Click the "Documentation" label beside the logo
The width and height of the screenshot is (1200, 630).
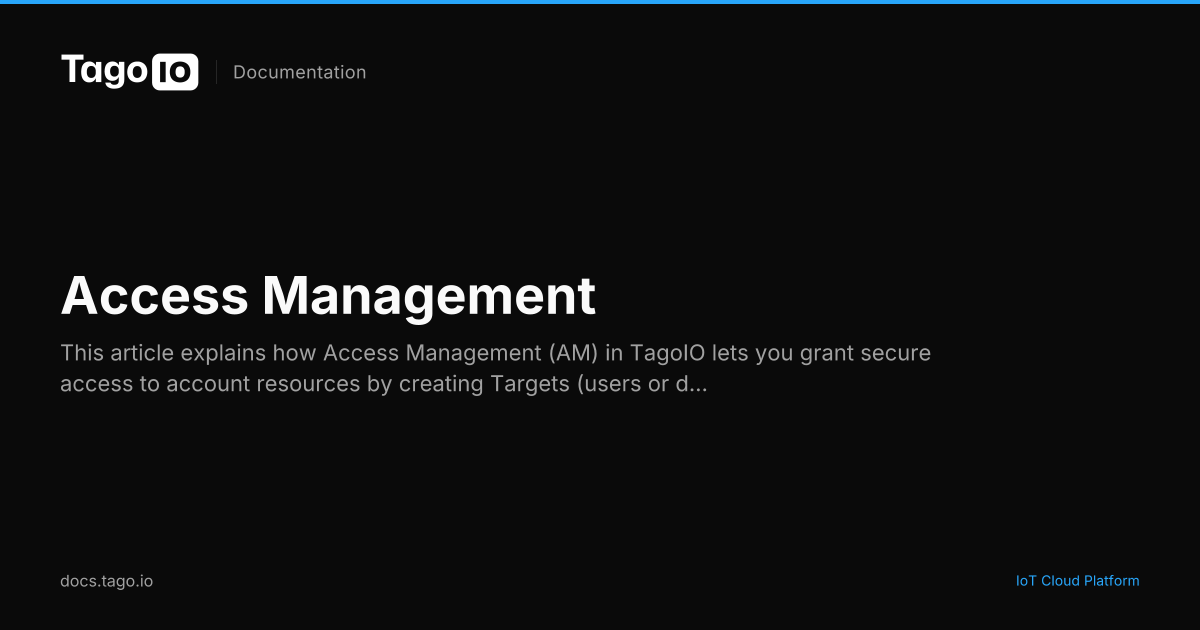(300, 72)
